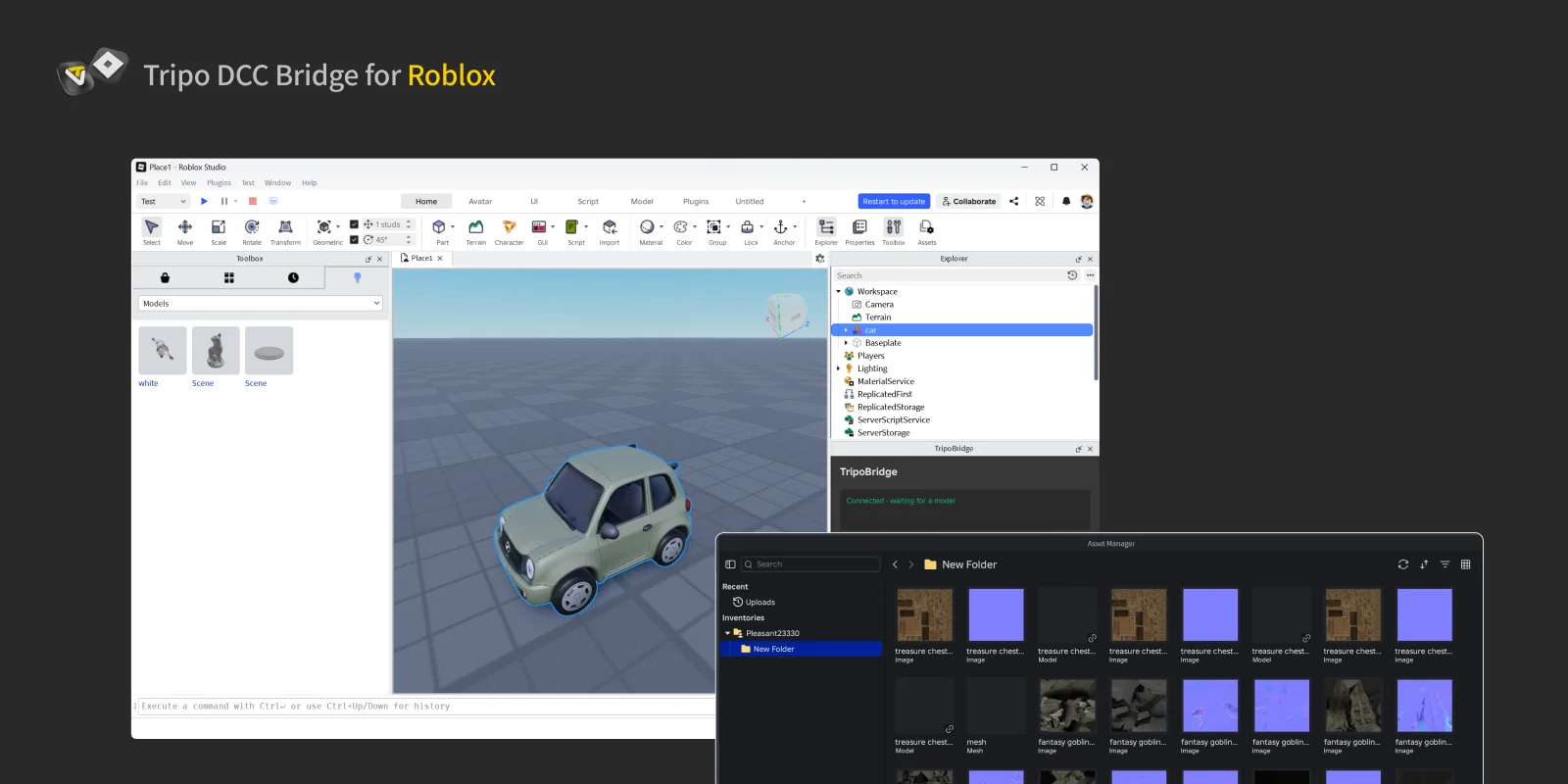Toggle the Asset Manager sidebar icon
The image size is (1568, 784).
tap(730, 564)
